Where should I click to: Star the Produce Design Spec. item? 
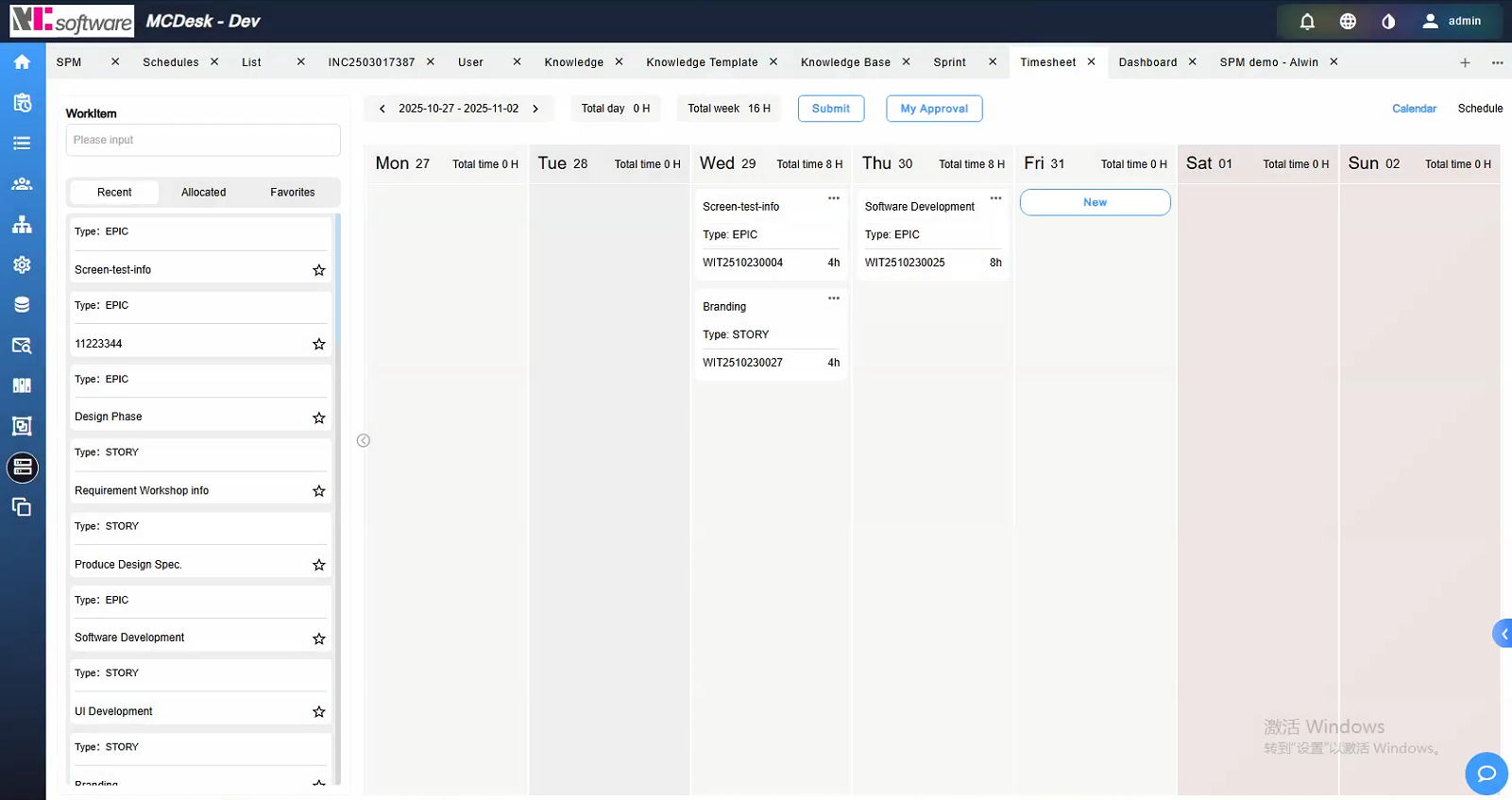point(319,565)
